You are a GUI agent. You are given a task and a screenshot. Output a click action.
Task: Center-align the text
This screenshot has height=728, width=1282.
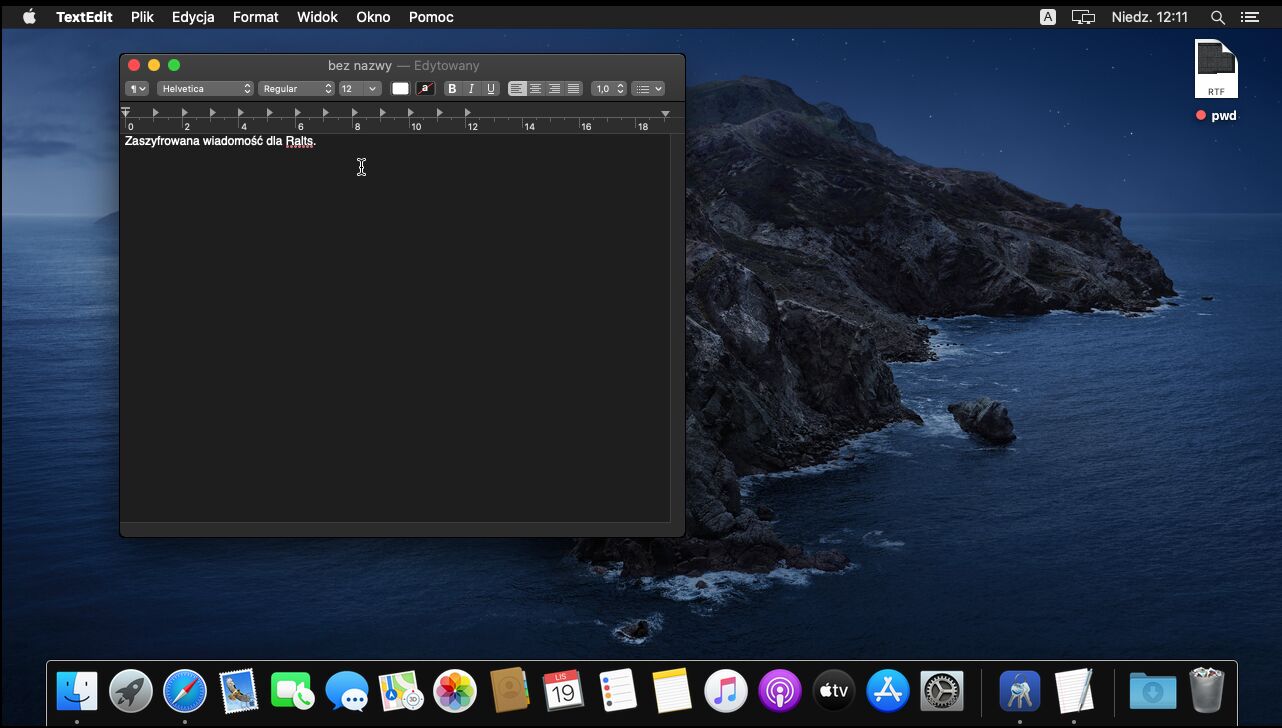tap(536, 89)
